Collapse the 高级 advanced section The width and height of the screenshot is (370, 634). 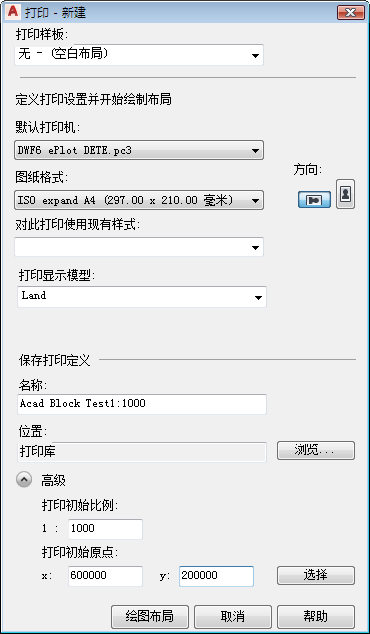(x=24, y=480)
